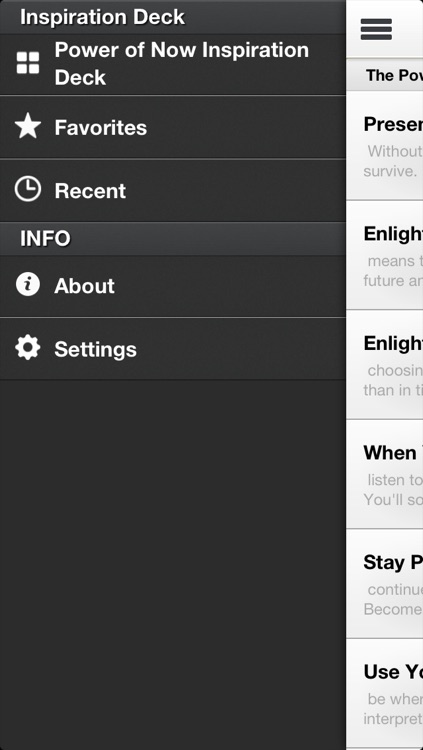Select the Recent menu entry

point(173,190)
